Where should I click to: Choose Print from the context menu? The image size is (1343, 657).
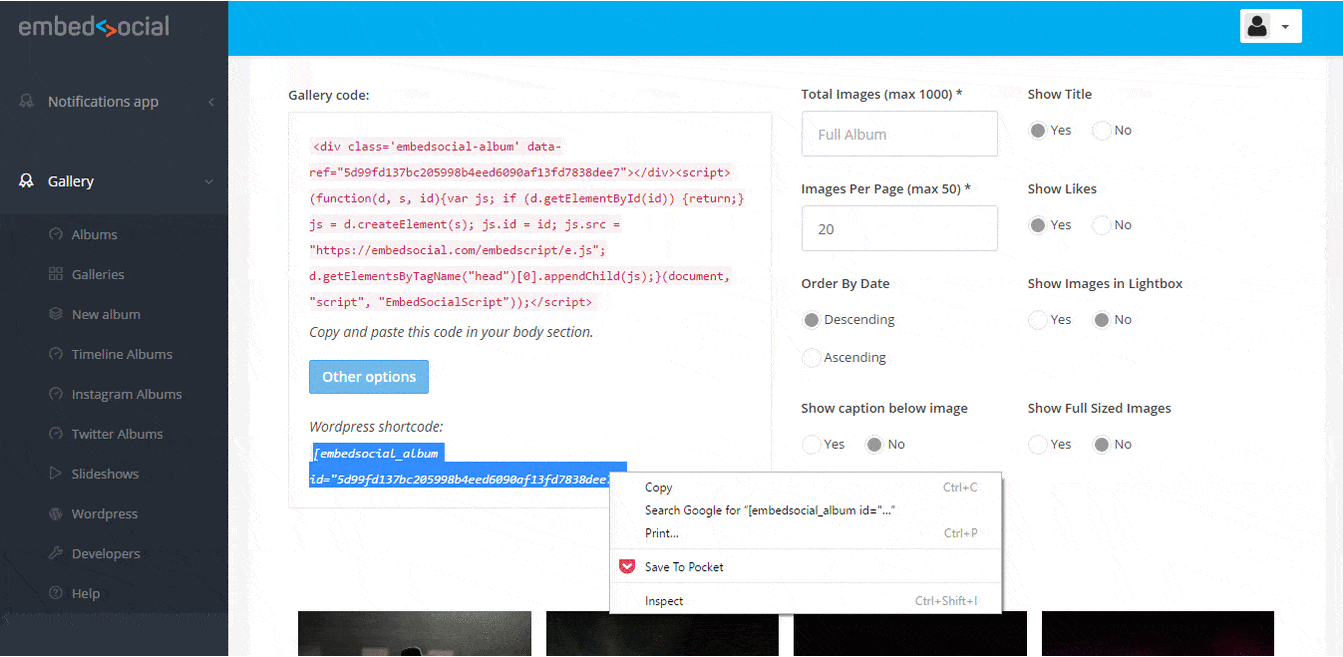[806, 533]
